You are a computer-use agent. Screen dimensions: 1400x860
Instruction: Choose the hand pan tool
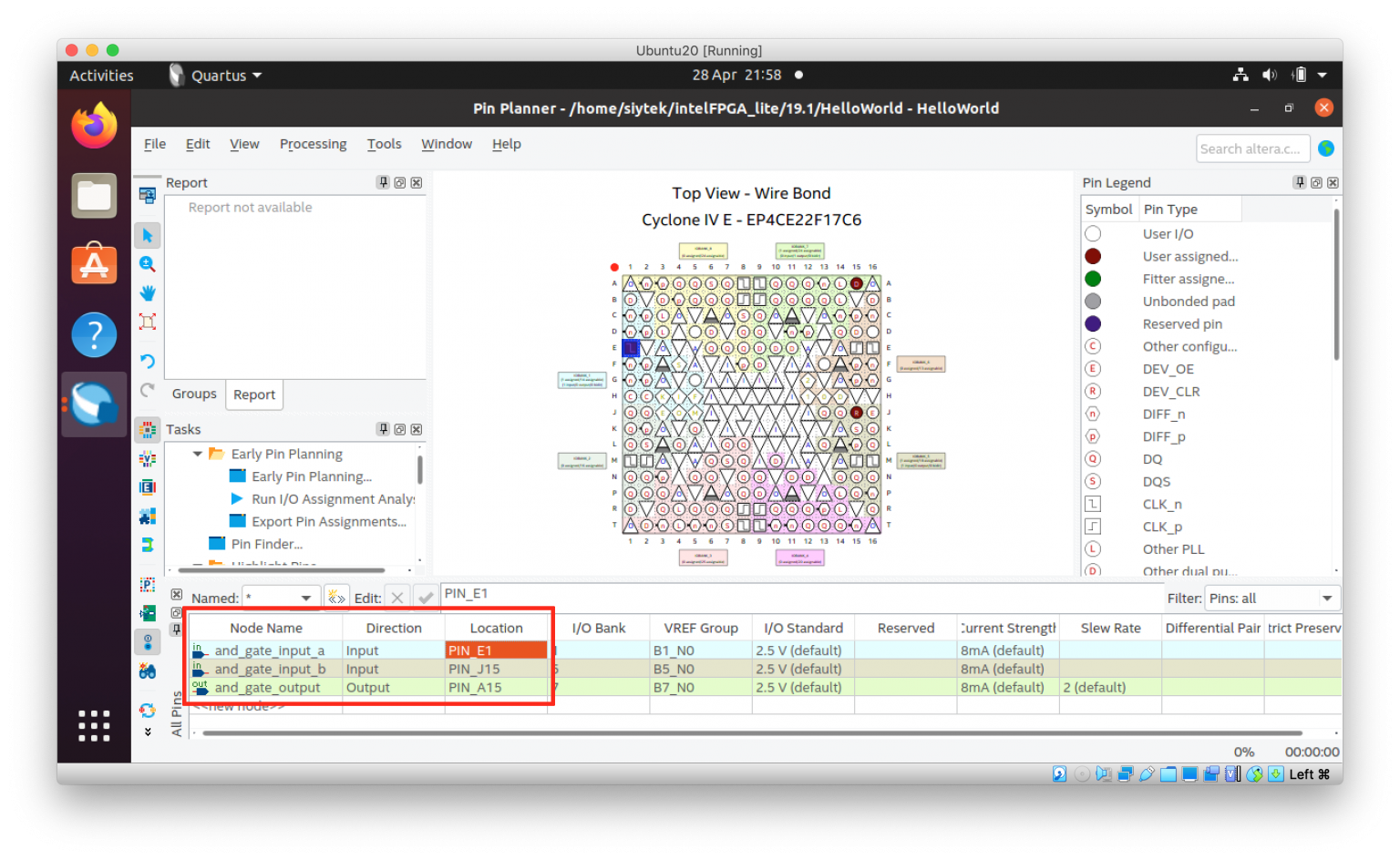click(x=148, y=292)
